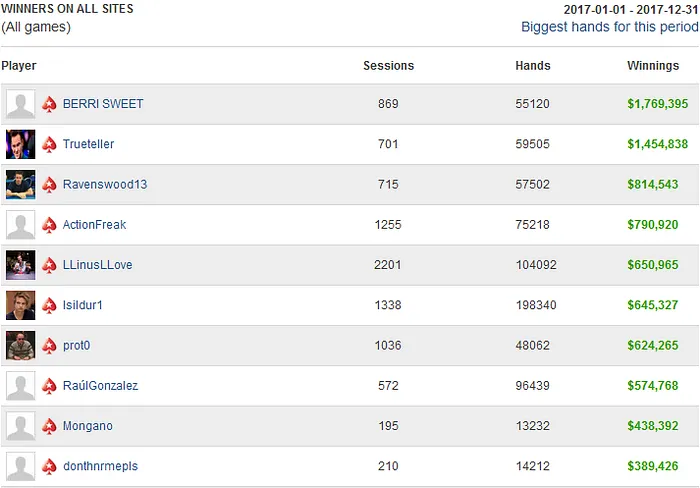The width and height of the screenshot is (700, 488).
Task: Open donthnrmepls player profile
Action: (100, 466)
